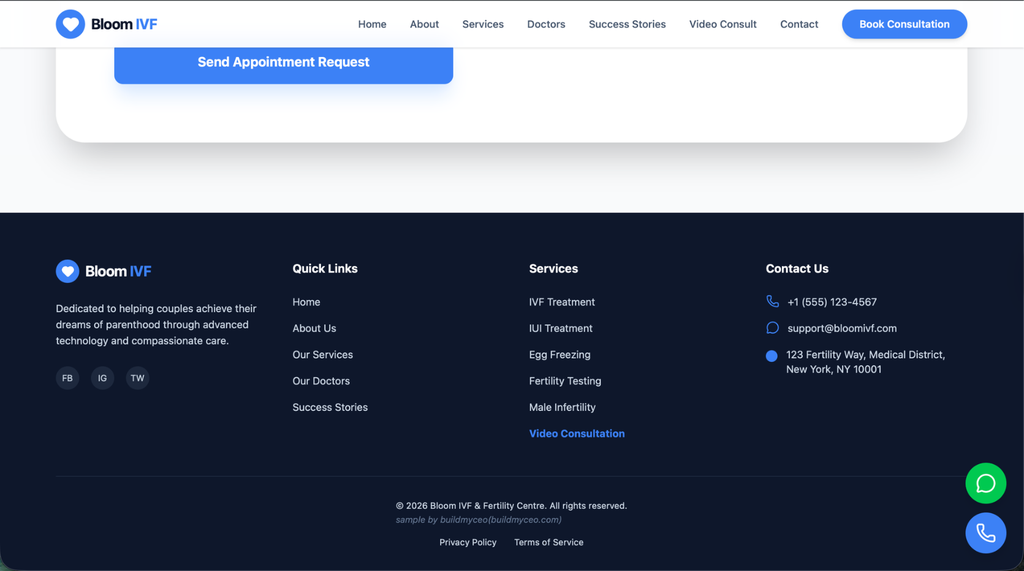Image resolution: width=1024 pixels, height=571 pixels.
Task: Open the TW social icon
Action: [137, 378]
